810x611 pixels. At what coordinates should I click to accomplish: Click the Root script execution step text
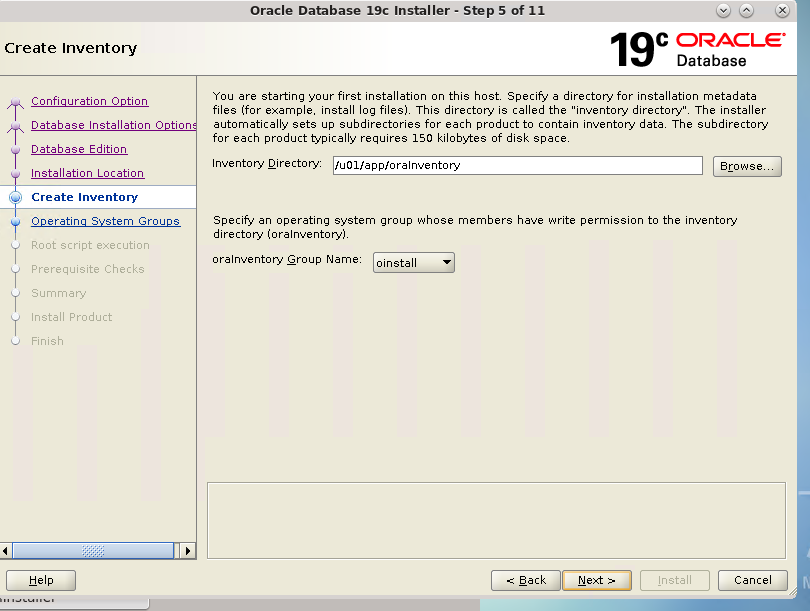coord(90,245)
